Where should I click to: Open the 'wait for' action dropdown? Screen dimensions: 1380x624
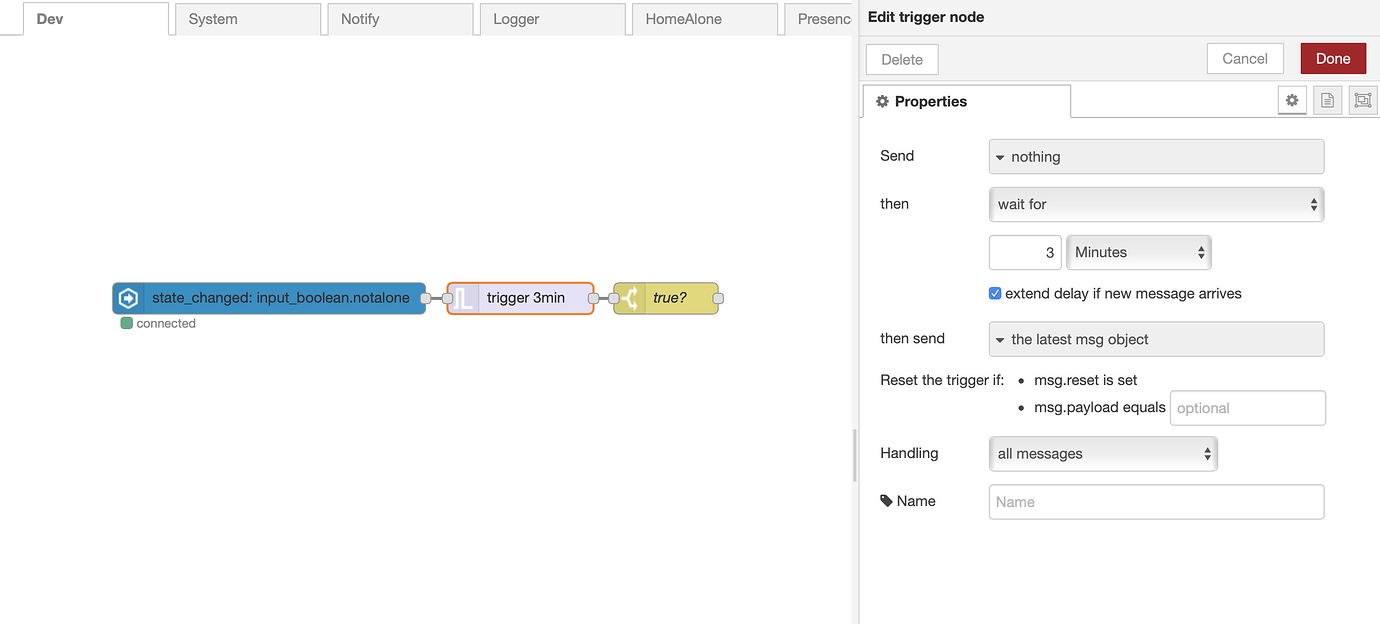pyautogui.click(x=1156, y=204)
